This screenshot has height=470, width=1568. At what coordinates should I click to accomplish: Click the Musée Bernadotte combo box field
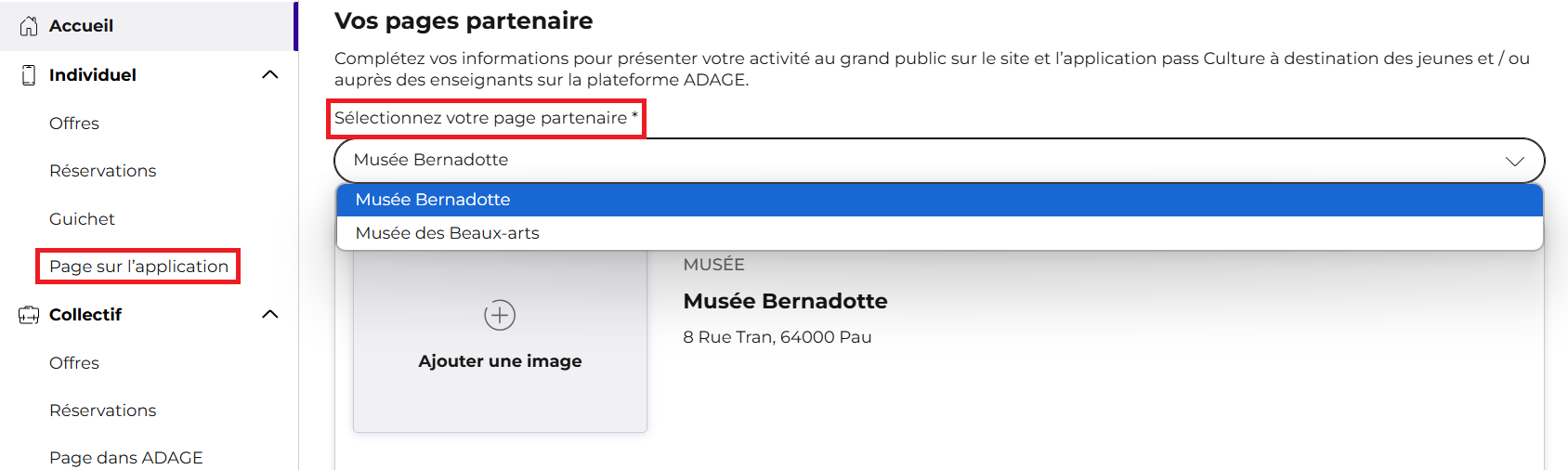pyautogui.click(x=939, y=161)
